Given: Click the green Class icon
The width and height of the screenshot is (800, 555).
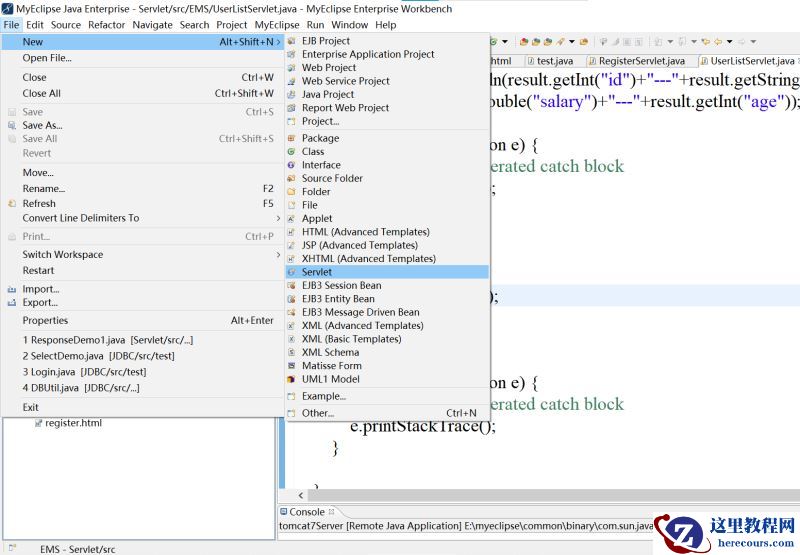Looking at the screenshot, I should click(x=291, y=152).
